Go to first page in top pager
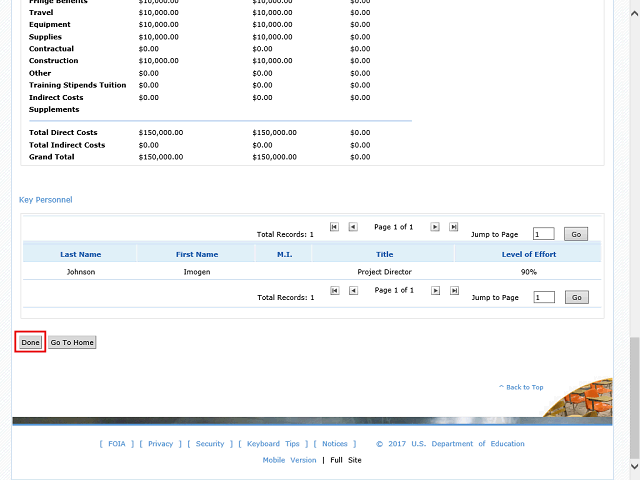The image size is (640, 480). point(334,227)
